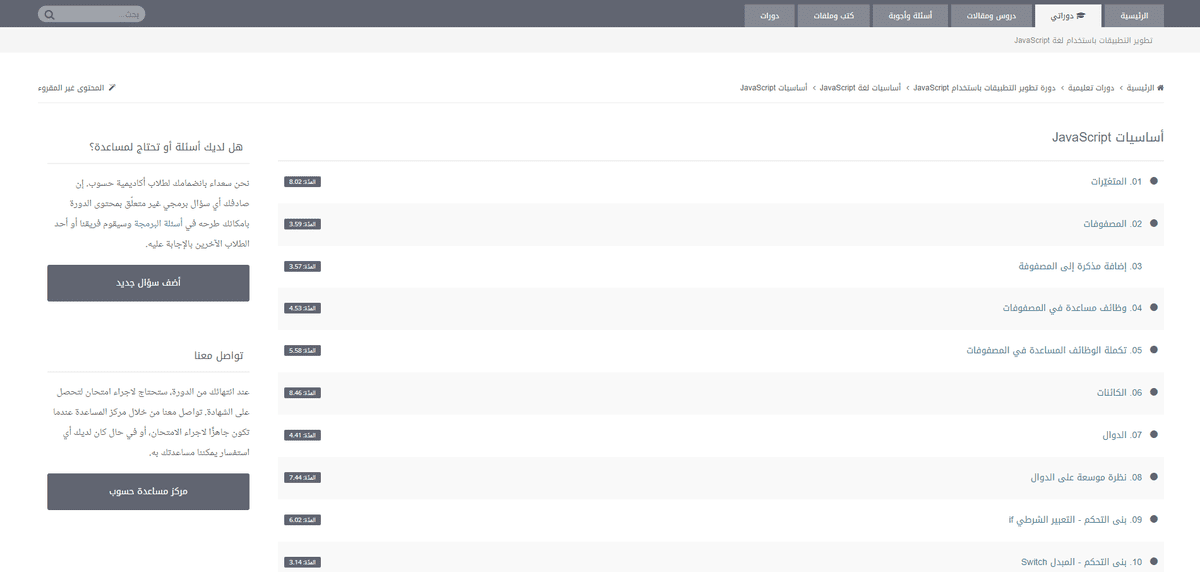
Task: Open lesson 09. التعبير الشرطي if
Action: 1075,519
